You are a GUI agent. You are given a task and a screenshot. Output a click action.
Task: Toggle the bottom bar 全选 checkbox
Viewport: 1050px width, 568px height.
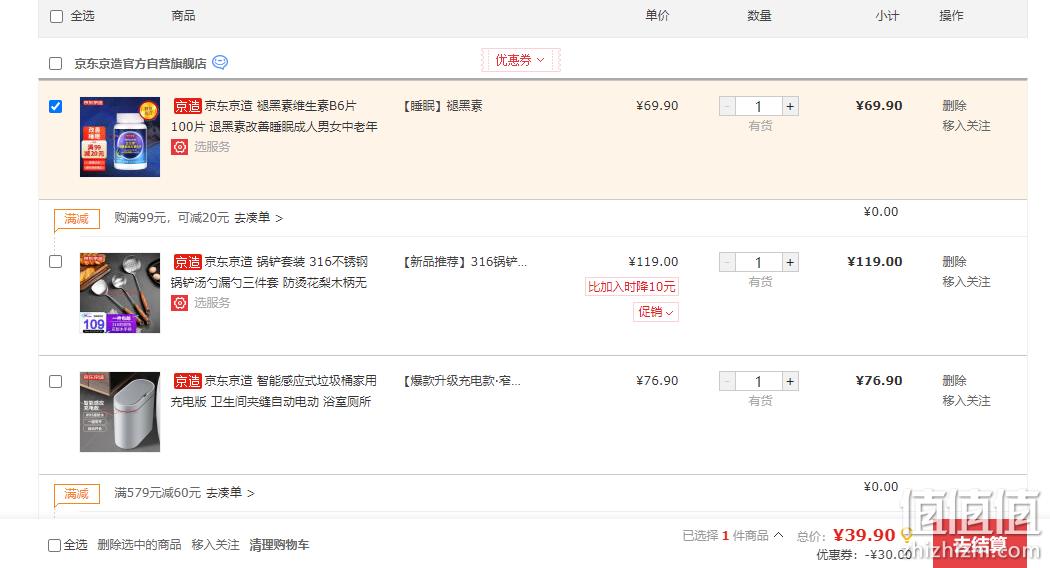point(54,545)
